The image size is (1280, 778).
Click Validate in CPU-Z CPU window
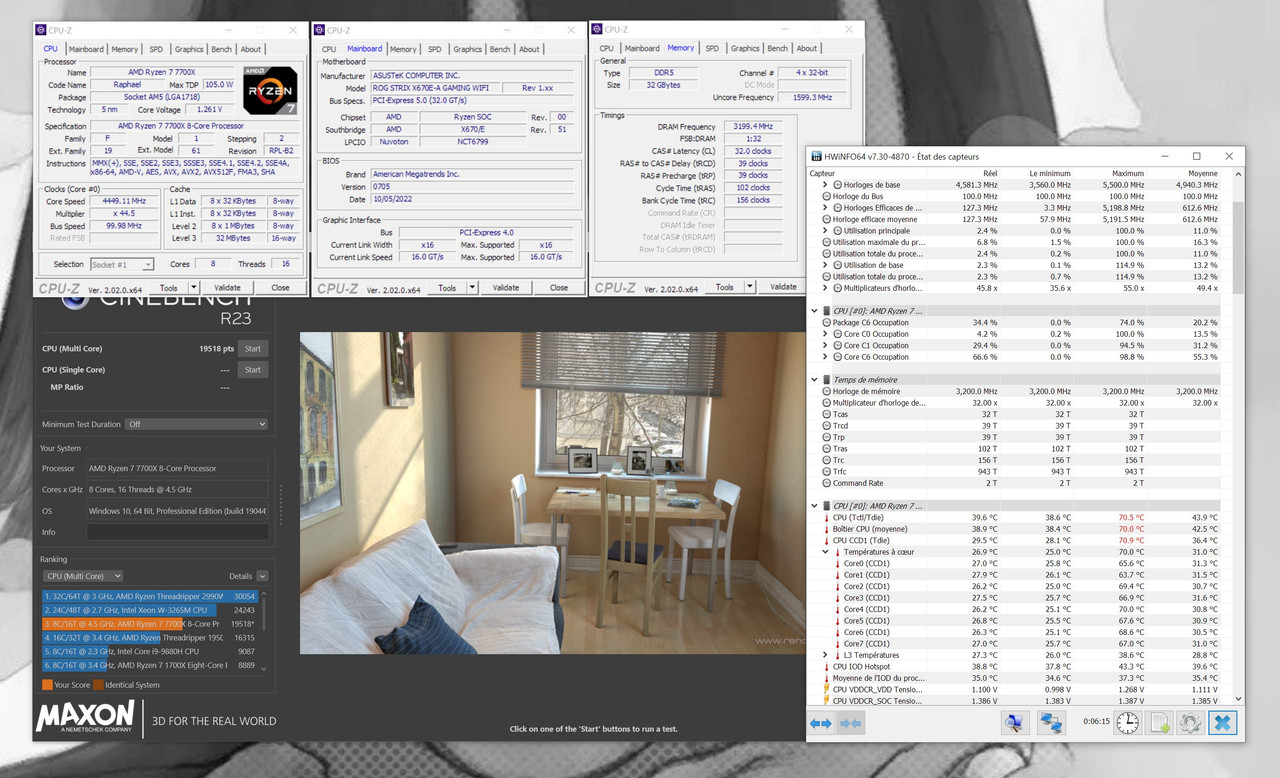point(229,288)
